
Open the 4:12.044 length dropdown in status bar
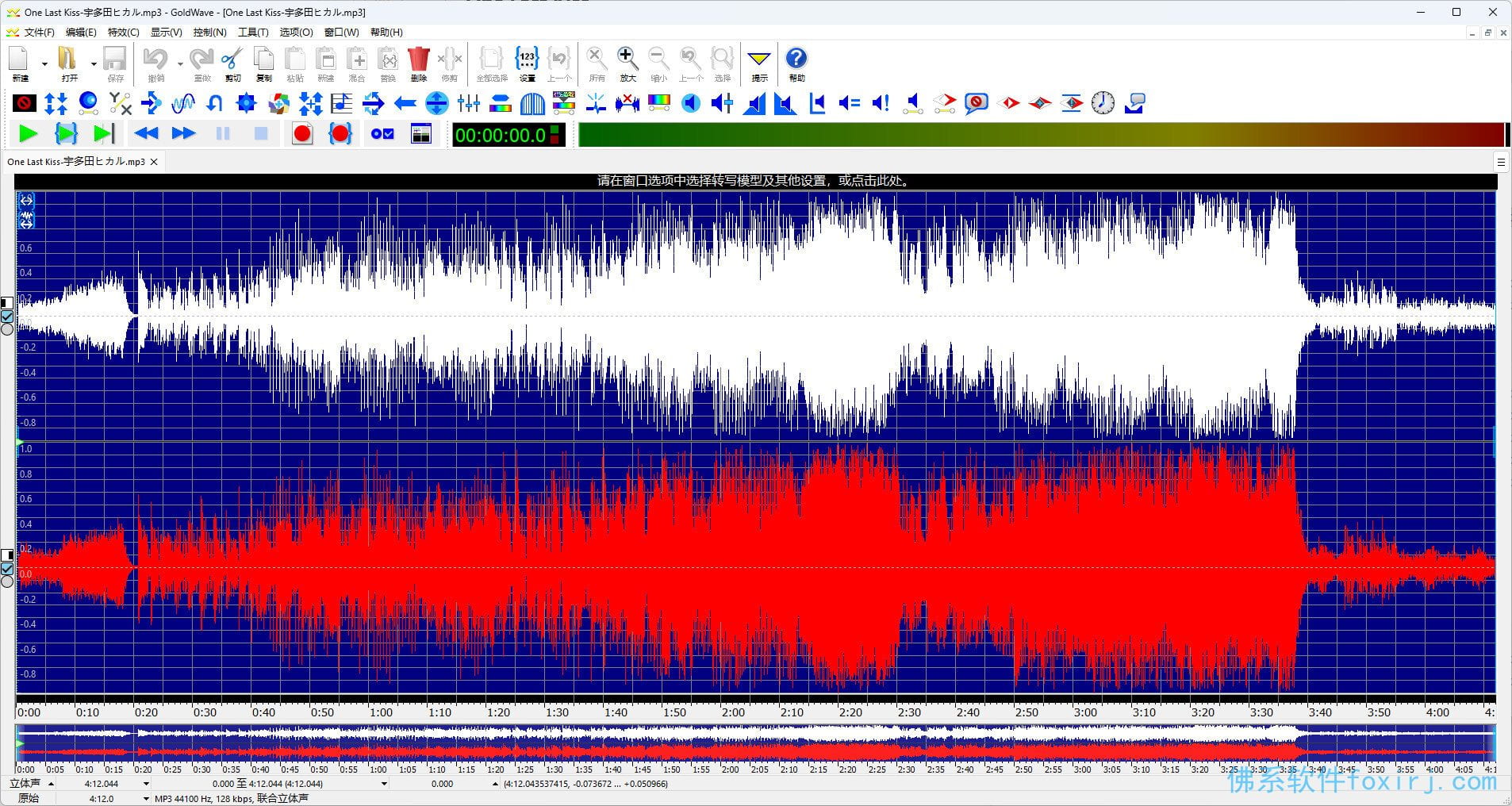tap(147, 784)
